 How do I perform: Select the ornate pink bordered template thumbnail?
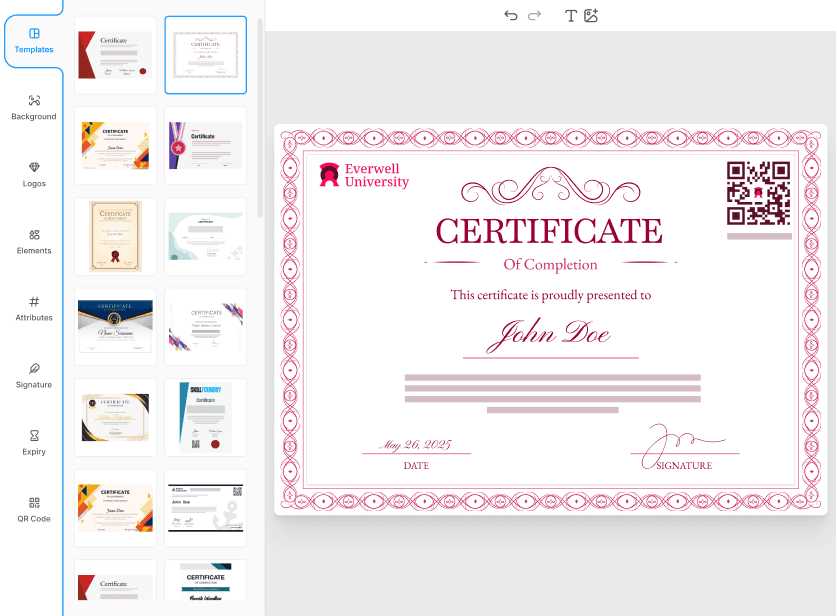205,55
